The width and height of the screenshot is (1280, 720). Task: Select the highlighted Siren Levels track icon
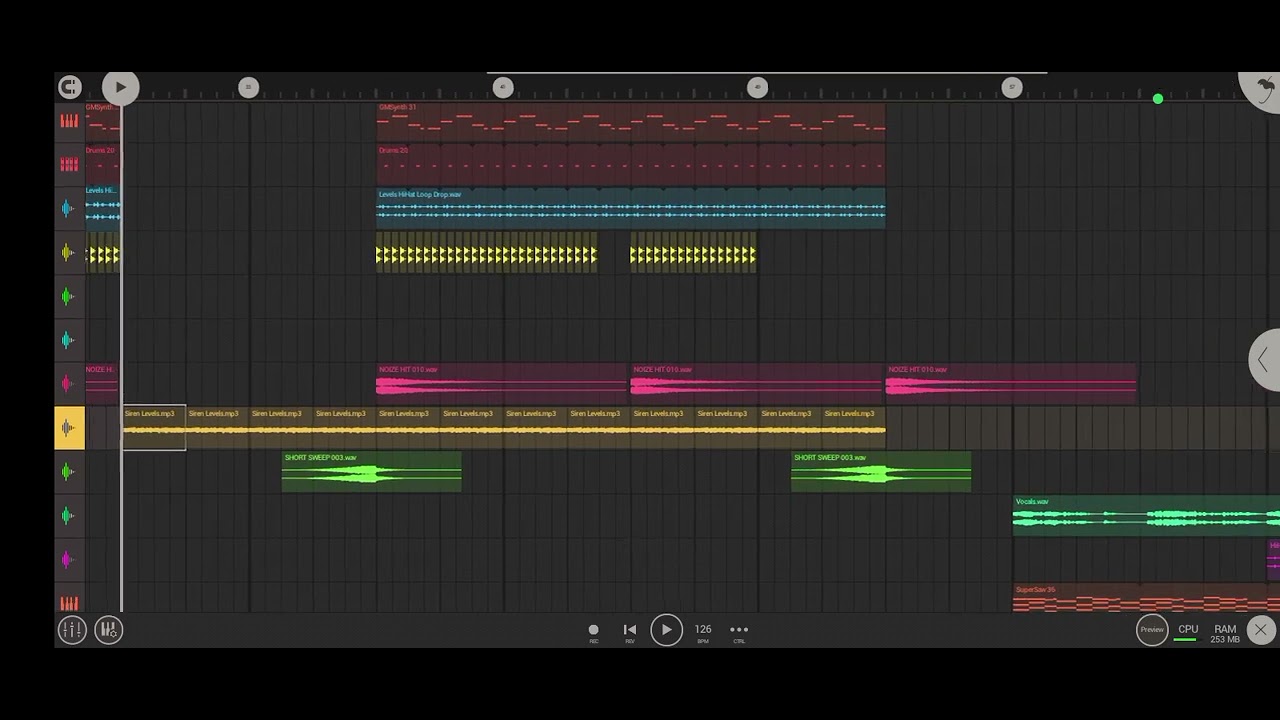[x=69, y=428]
